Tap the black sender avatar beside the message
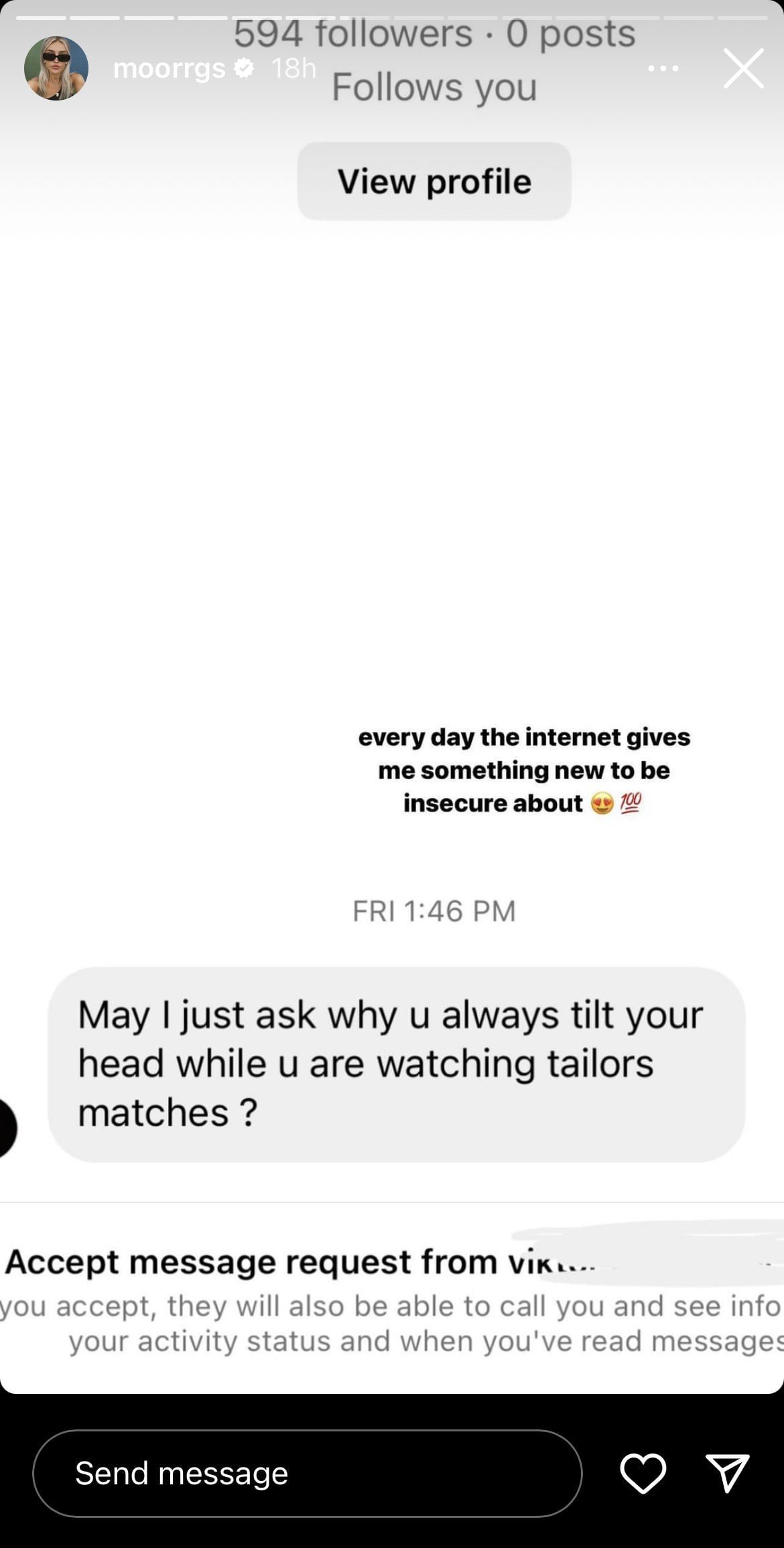This screenshot has height=1548, width=784. pyautogui.click(x=7, y=1128)
